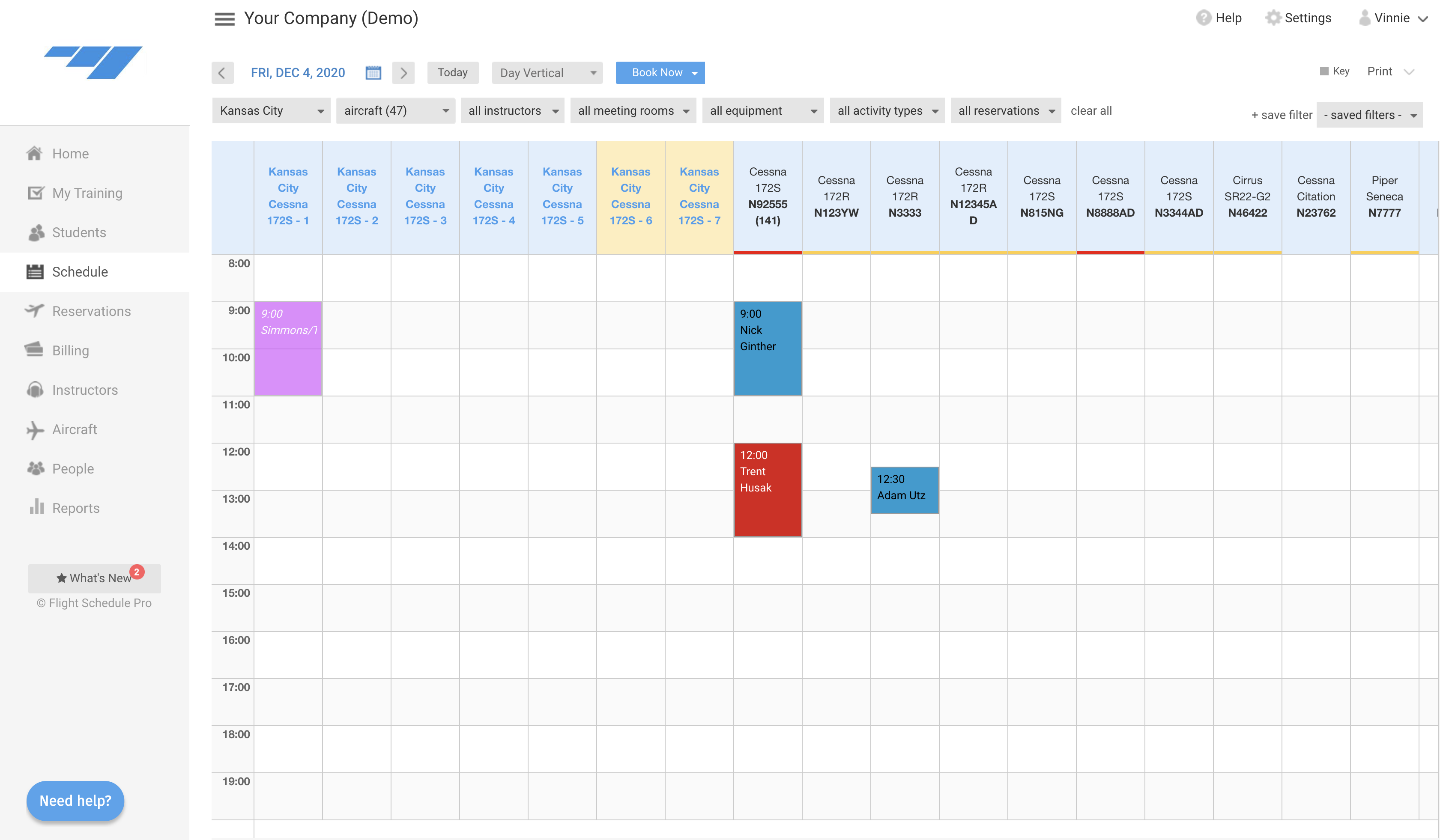Image resolution: width=1440 pixels, height=840 pixels.
Task: Go to the previous day arrow
Action: [x=222, y=72]
